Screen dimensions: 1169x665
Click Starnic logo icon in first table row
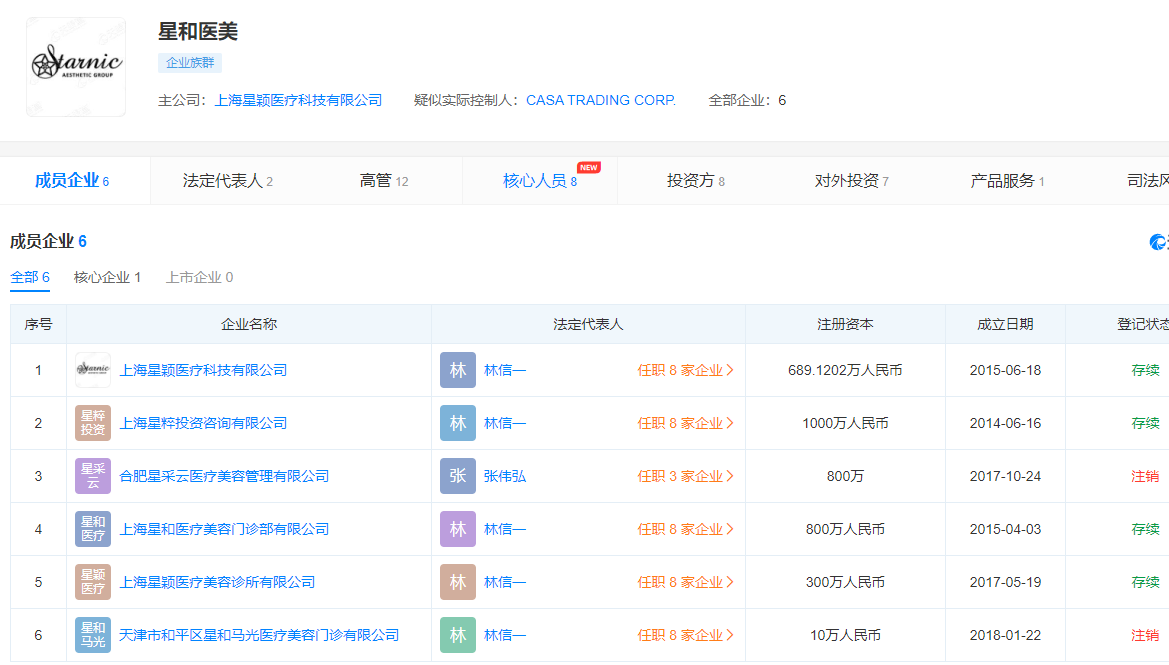(93, 370)
